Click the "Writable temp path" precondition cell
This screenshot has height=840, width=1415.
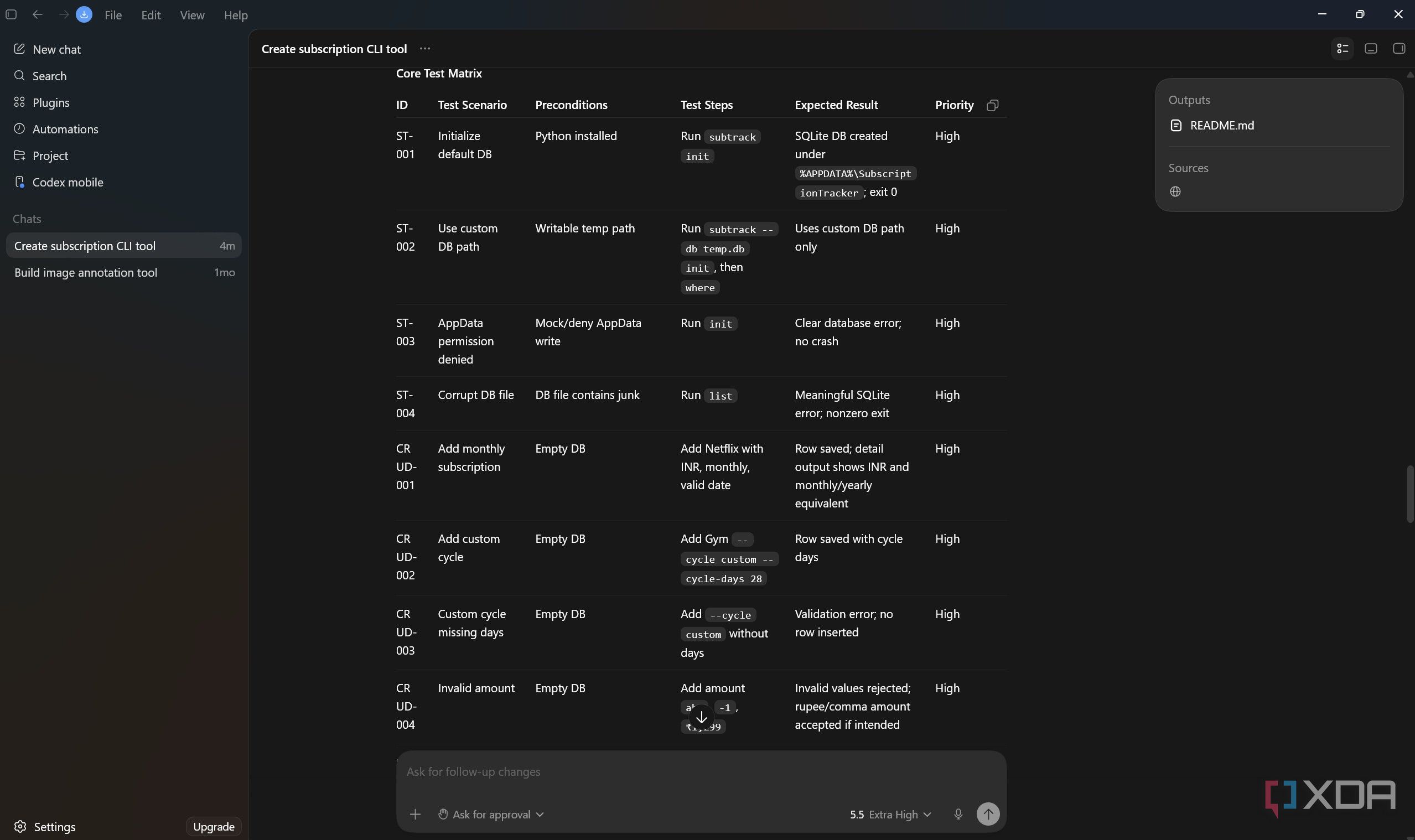585,228
